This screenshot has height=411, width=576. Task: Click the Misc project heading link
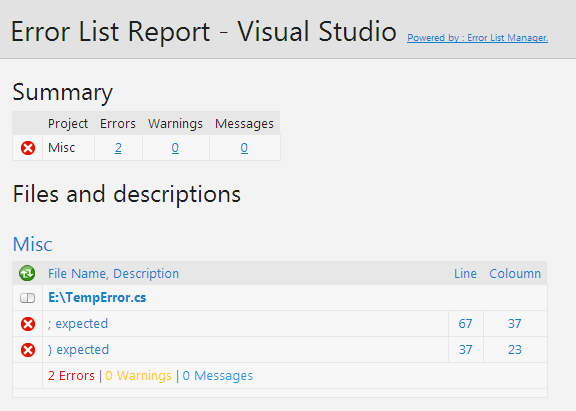tap(33, 244)
